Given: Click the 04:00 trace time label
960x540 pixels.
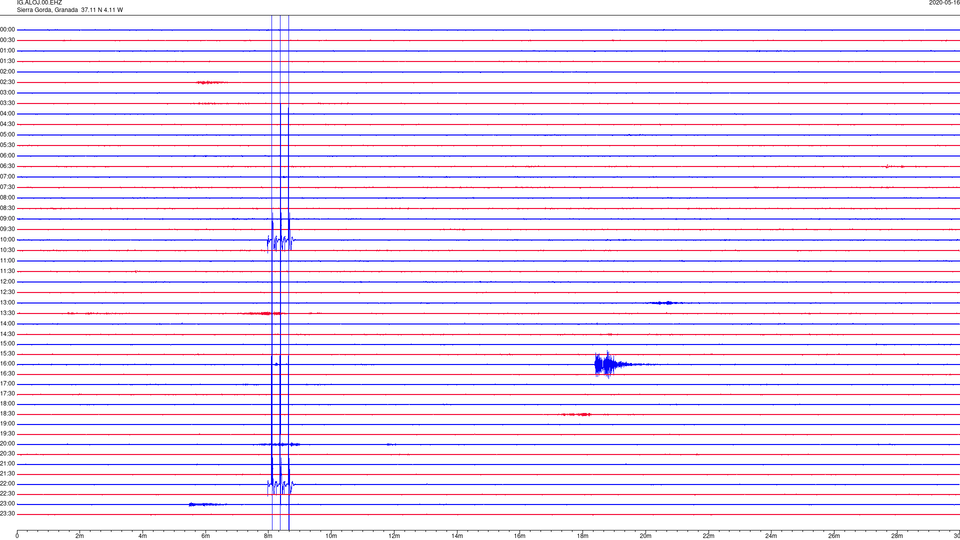Looking at the screenshot, I should tap(7, 113).
